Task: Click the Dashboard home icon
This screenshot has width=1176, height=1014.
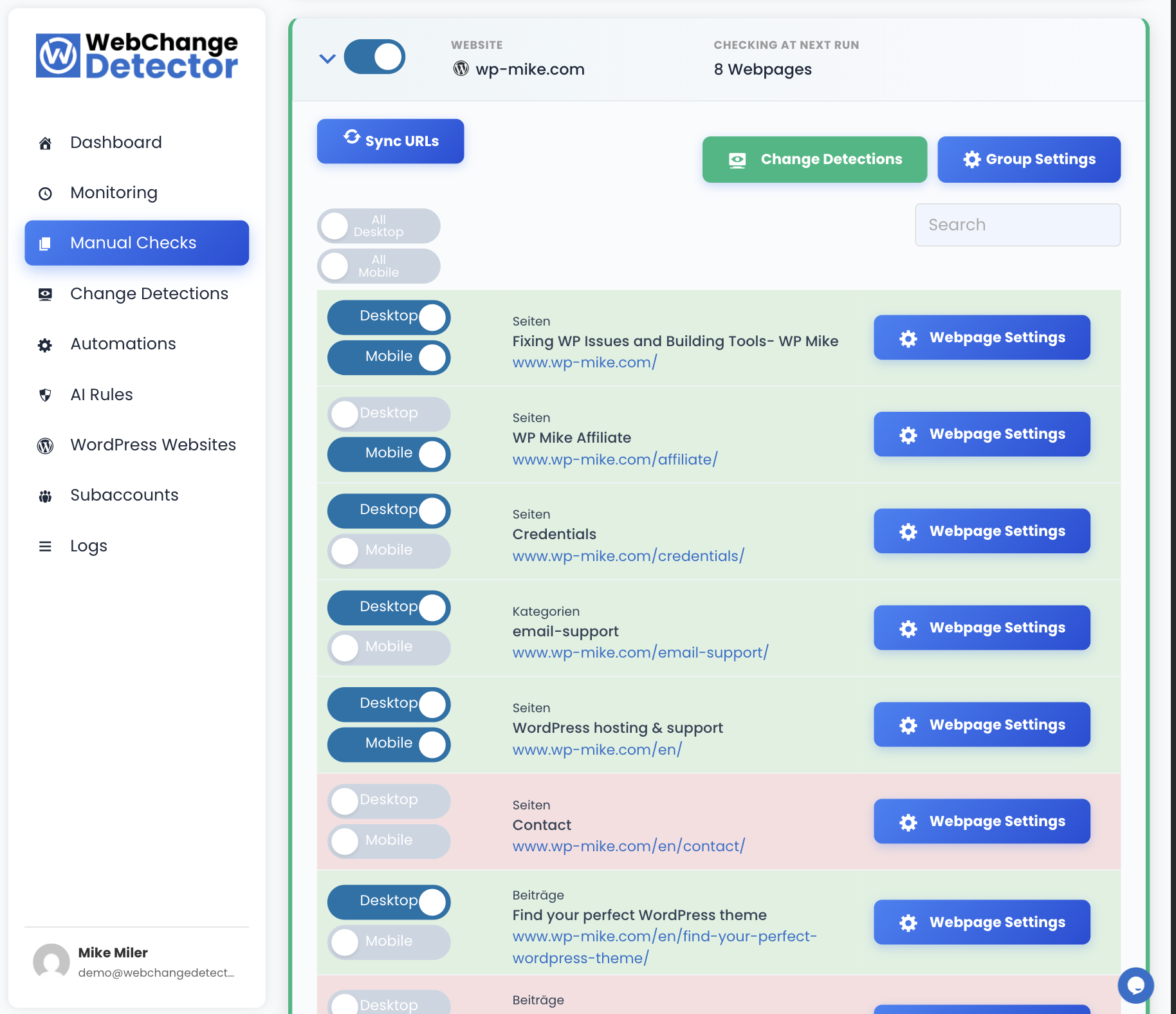Action: [45, 143]
